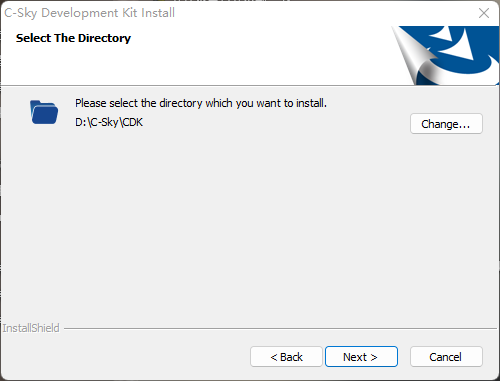Go to the previous step with Back
500x381 pixels.
286,357
